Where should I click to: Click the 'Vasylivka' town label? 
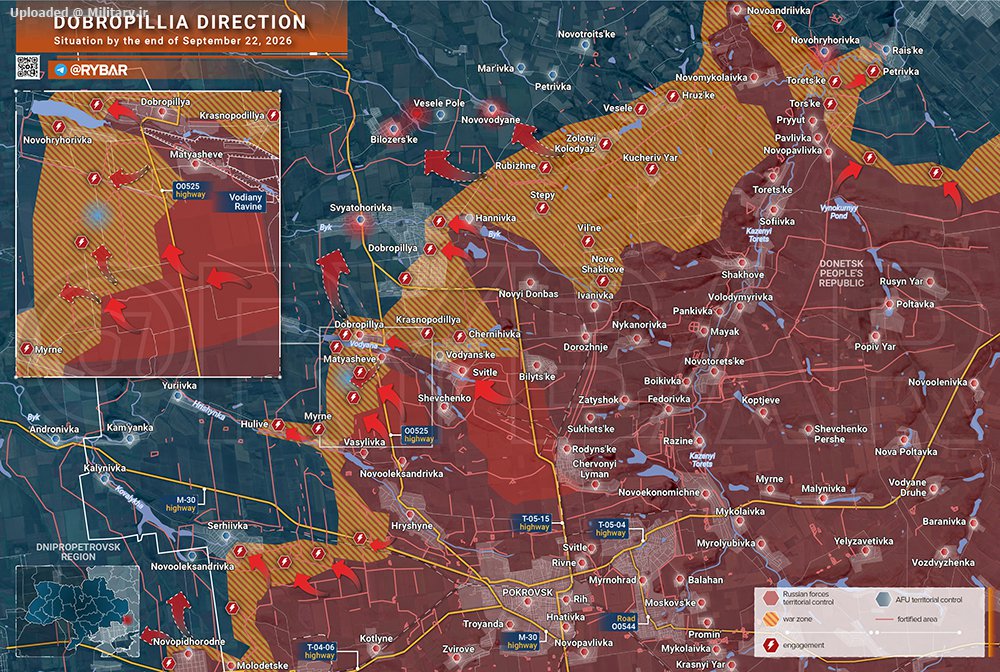click(x=364, y=442)
